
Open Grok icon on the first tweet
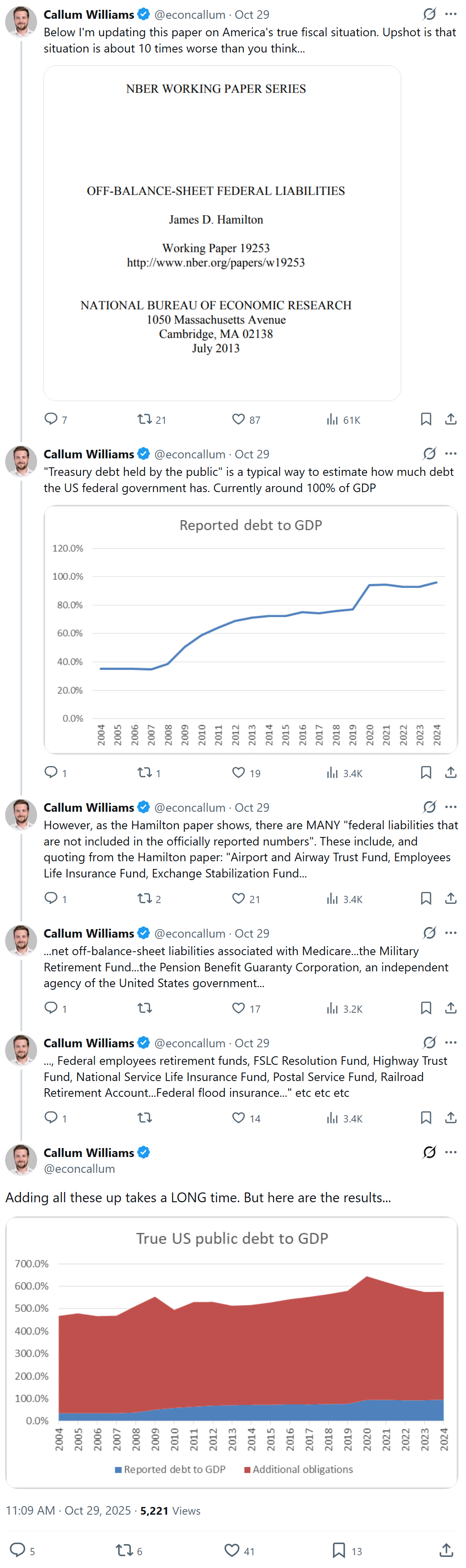tap(429, 14)
